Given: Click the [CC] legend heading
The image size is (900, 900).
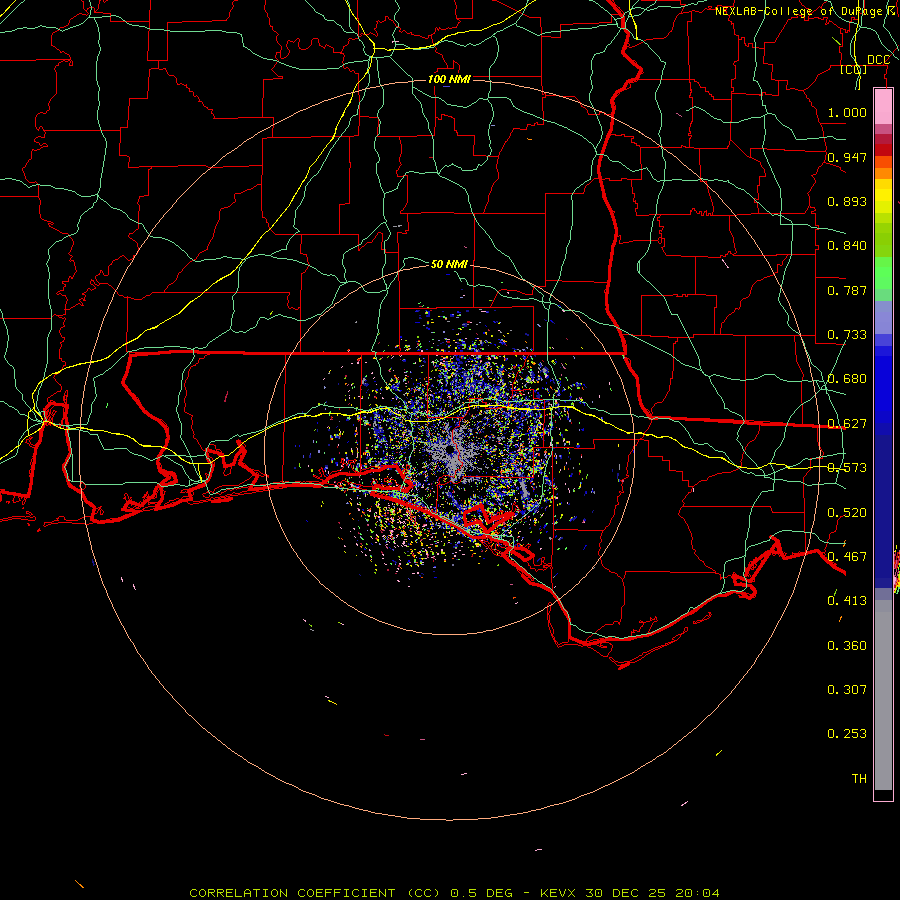Looking at the screenshot, I should coord(854,69).
